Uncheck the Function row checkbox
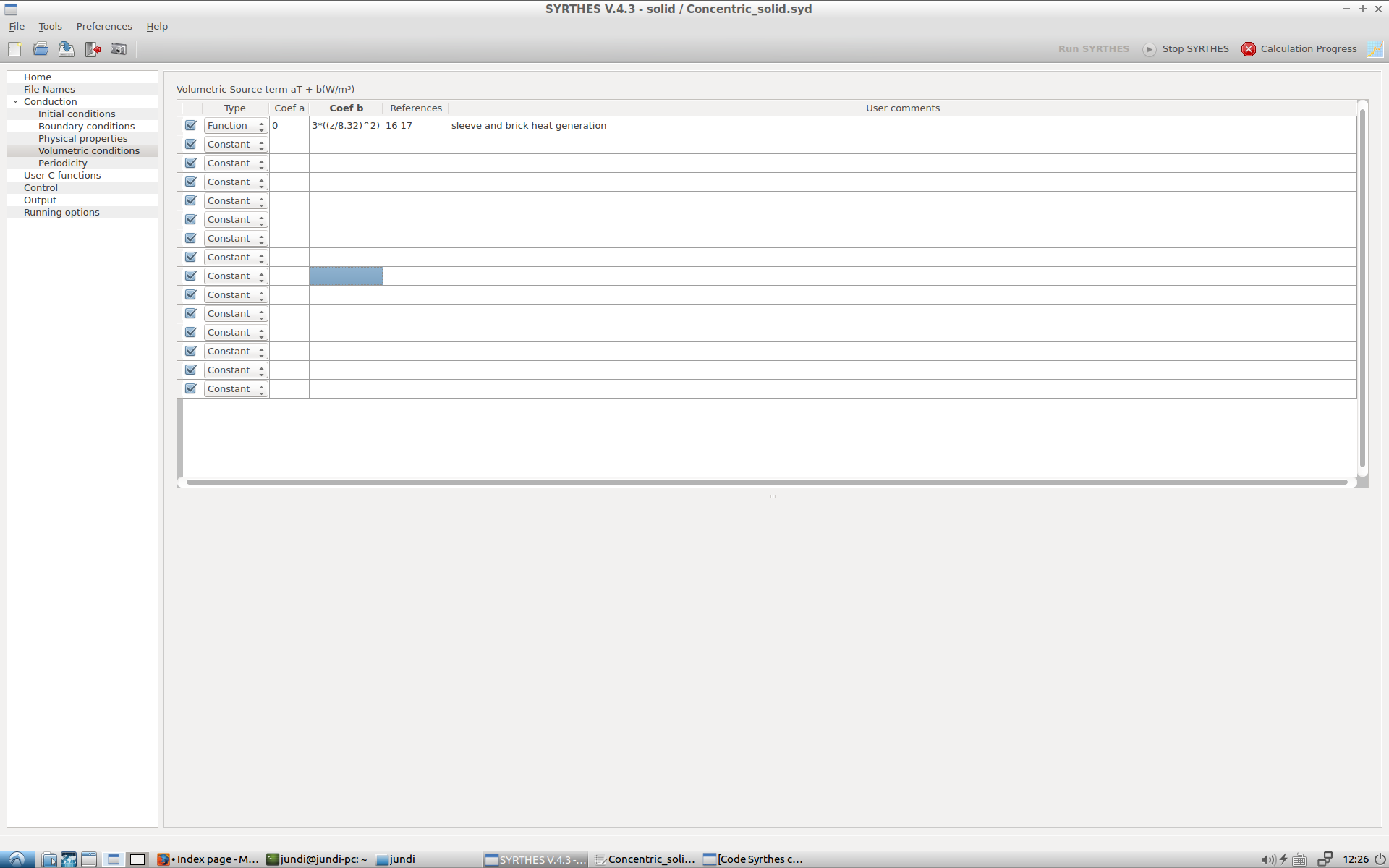The width and height of the screenshot is (1389, 868). pos(191,126)
